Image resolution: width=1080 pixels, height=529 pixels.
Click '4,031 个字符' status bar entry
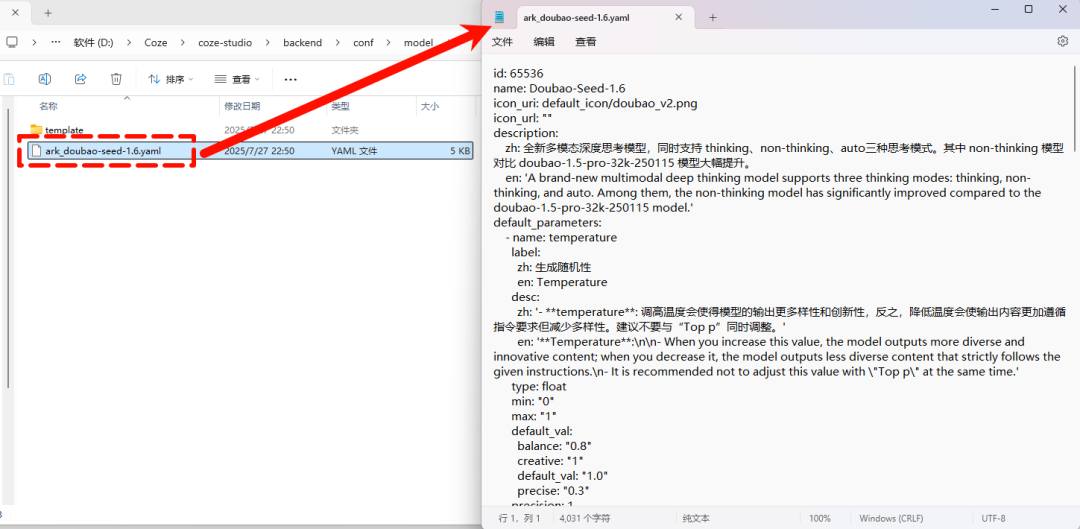pos(584,518)
